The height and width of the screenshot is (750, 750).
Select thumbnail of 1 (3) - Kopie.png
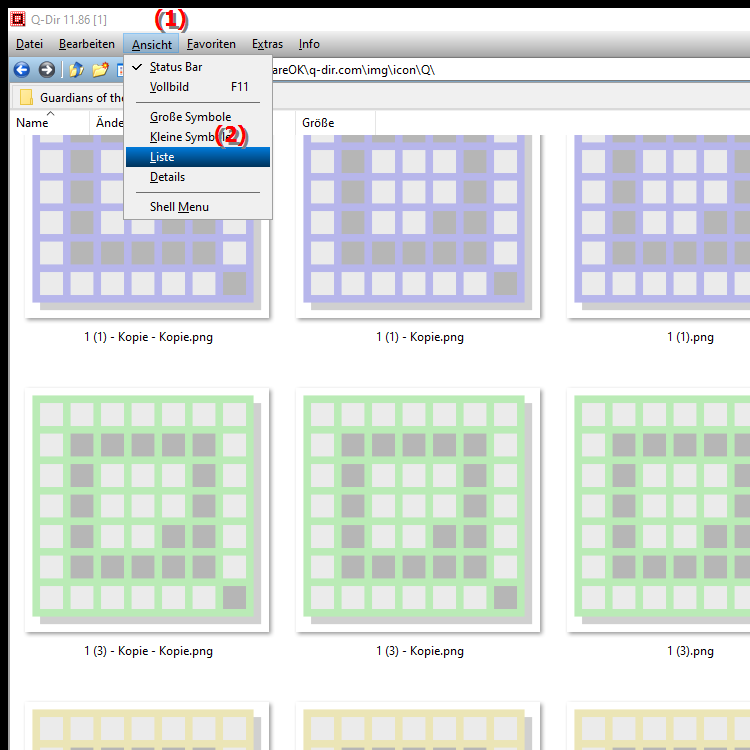pyautogui.click(x=418, y=510)
